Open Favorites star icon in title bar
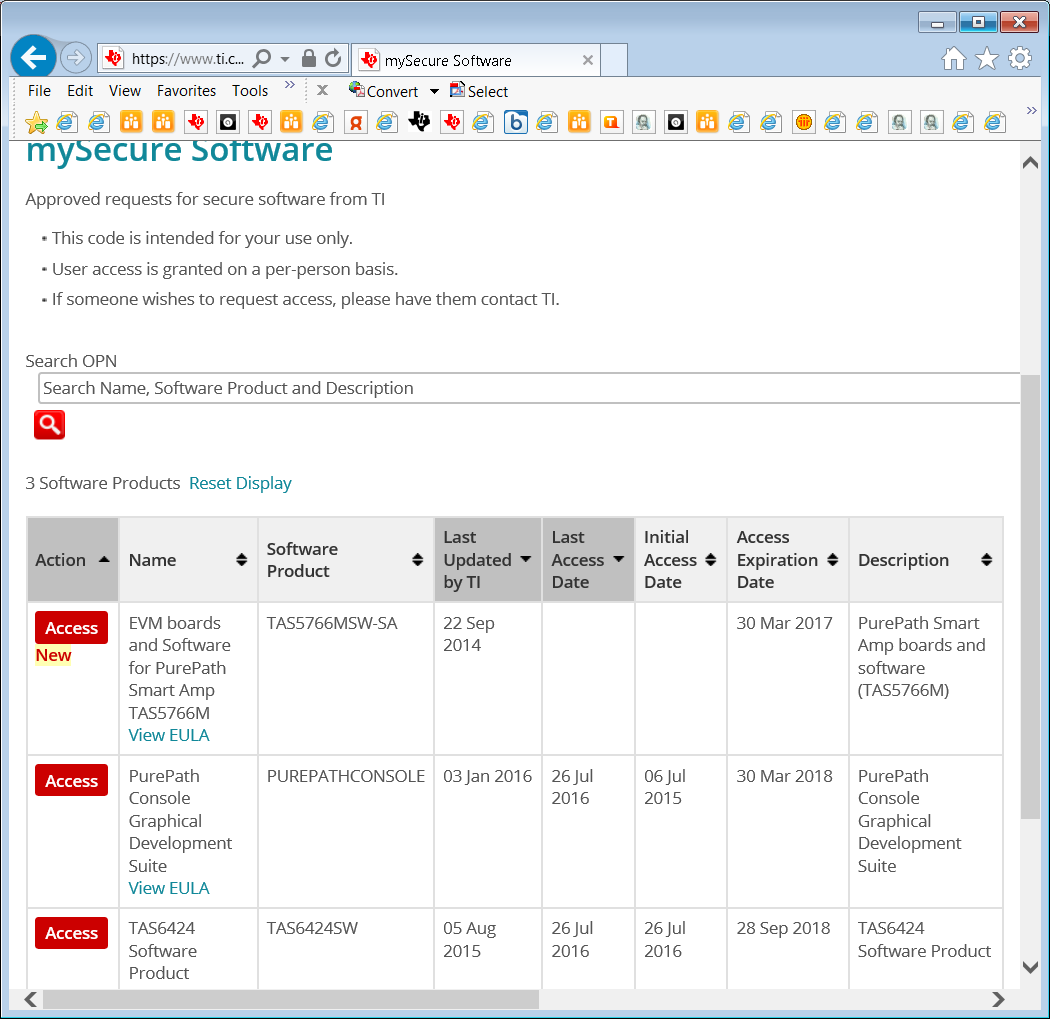Viewport: 1050px width, 1019px height. pos(987,59)
